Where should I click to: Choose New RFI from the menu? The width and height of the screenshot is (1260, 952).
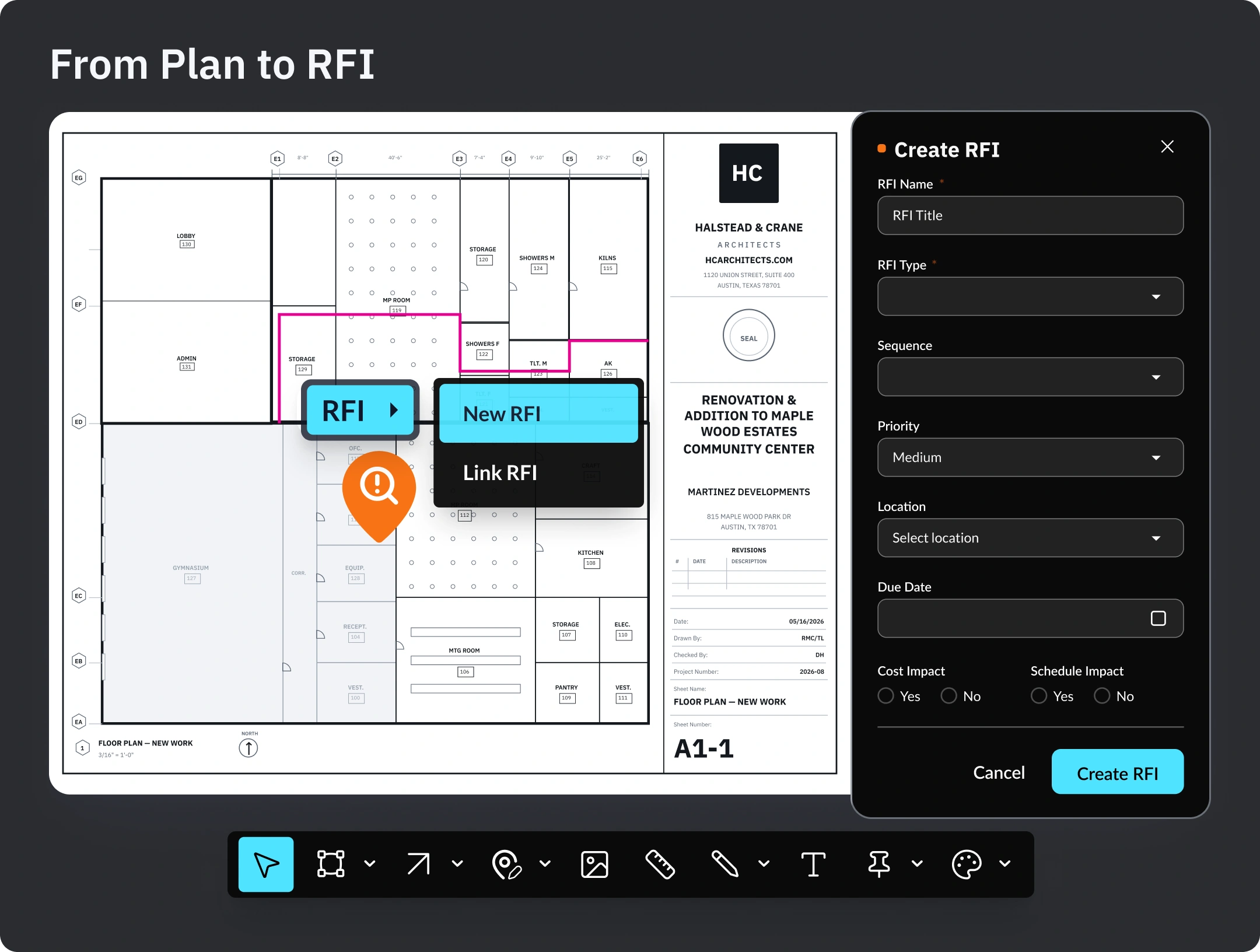coord(538,414)
